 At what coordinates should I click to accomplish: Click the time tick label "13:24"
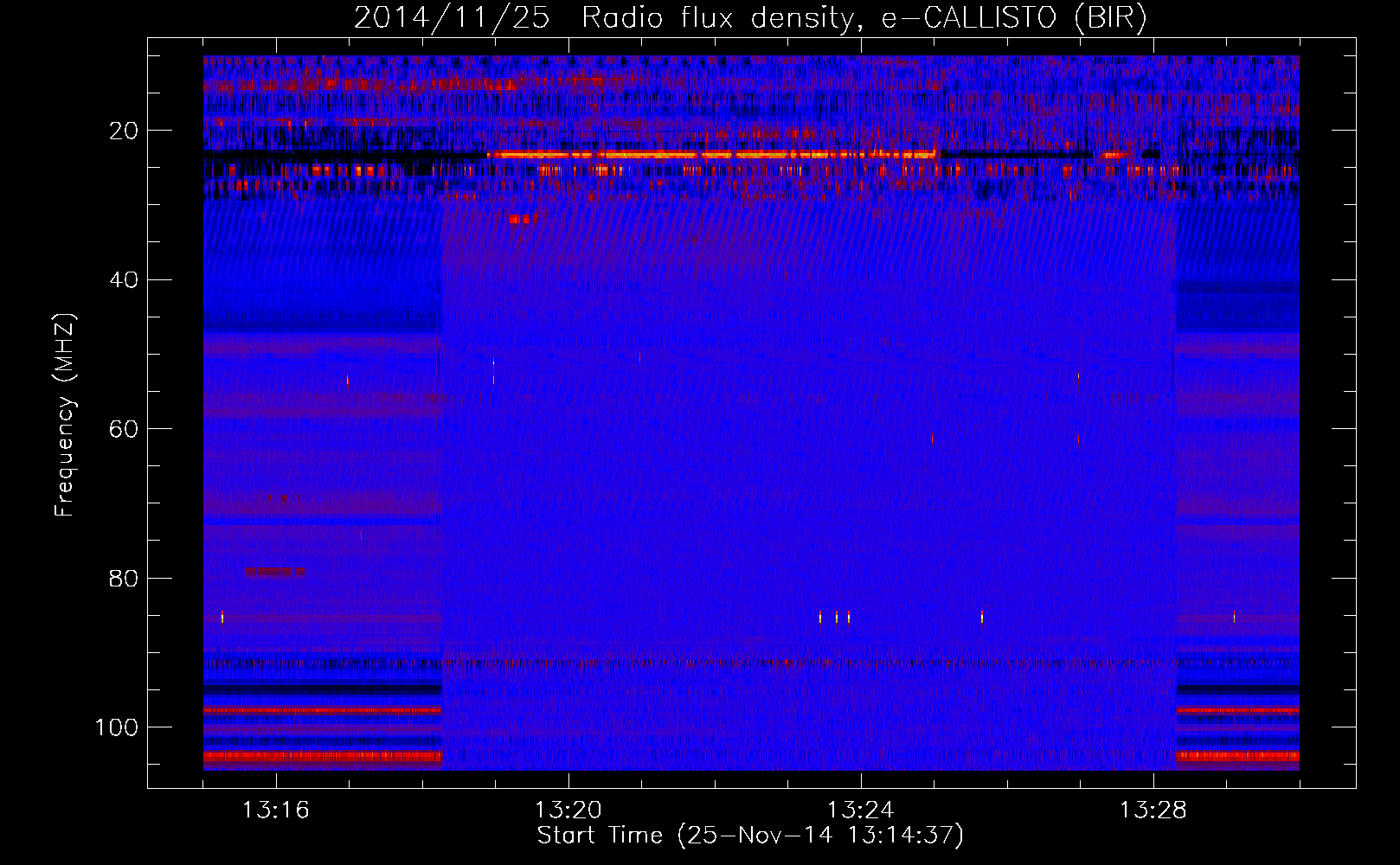[x=860, y=811]
